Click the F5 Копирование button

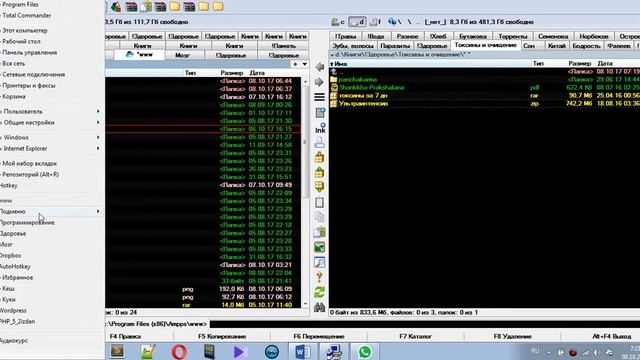222,336
